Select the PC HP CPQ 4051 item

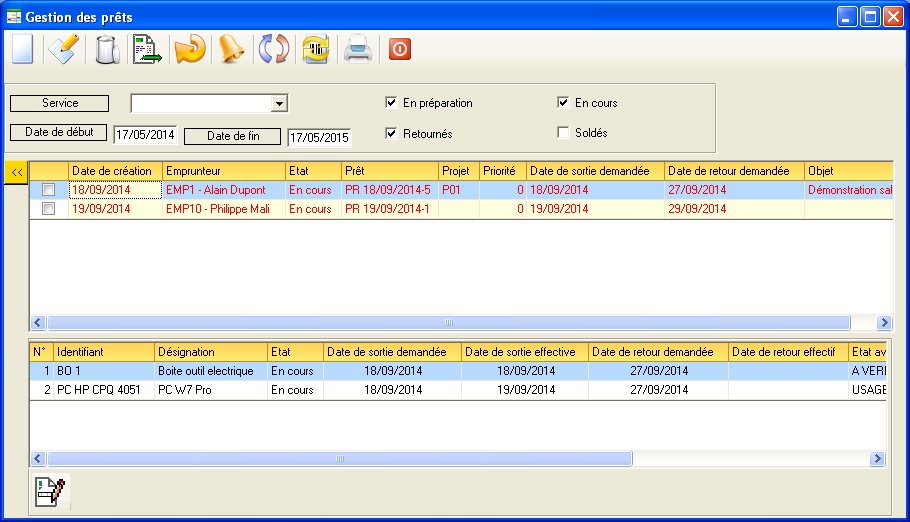[x=104, y=390]
